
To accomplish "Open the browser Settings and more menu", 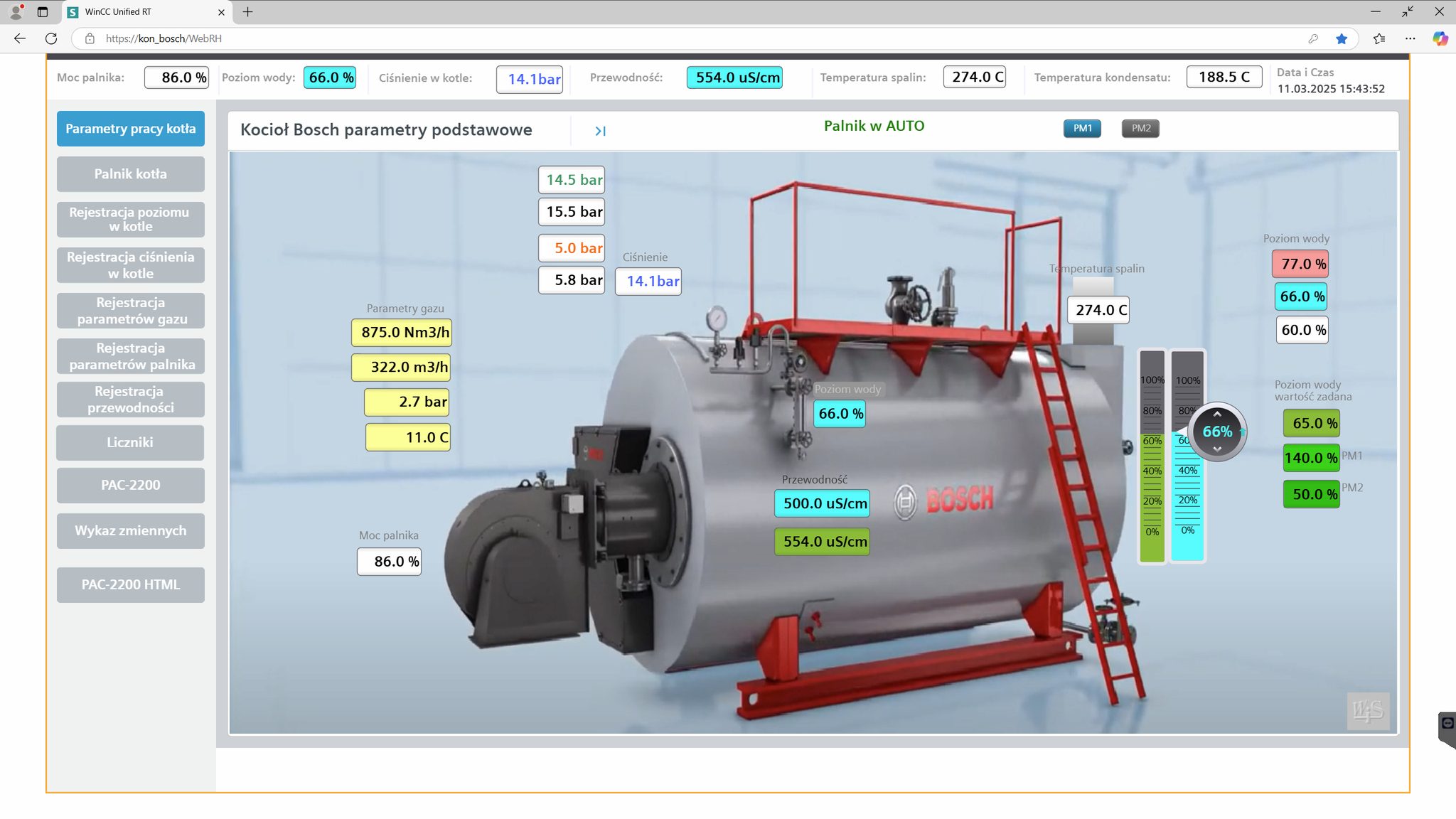I will click(x=1410, y=38).
